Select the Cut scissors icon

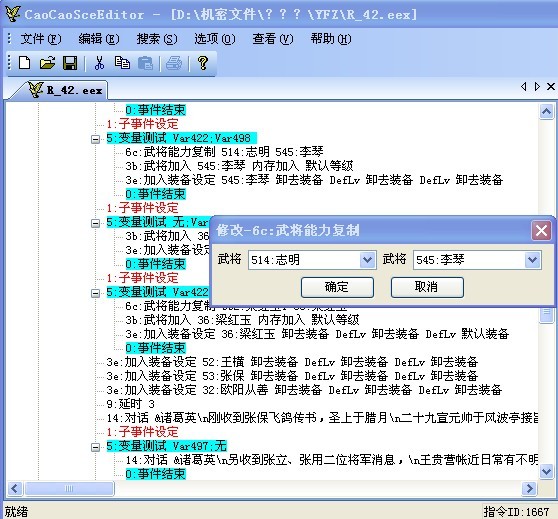[x=99, y=63]
